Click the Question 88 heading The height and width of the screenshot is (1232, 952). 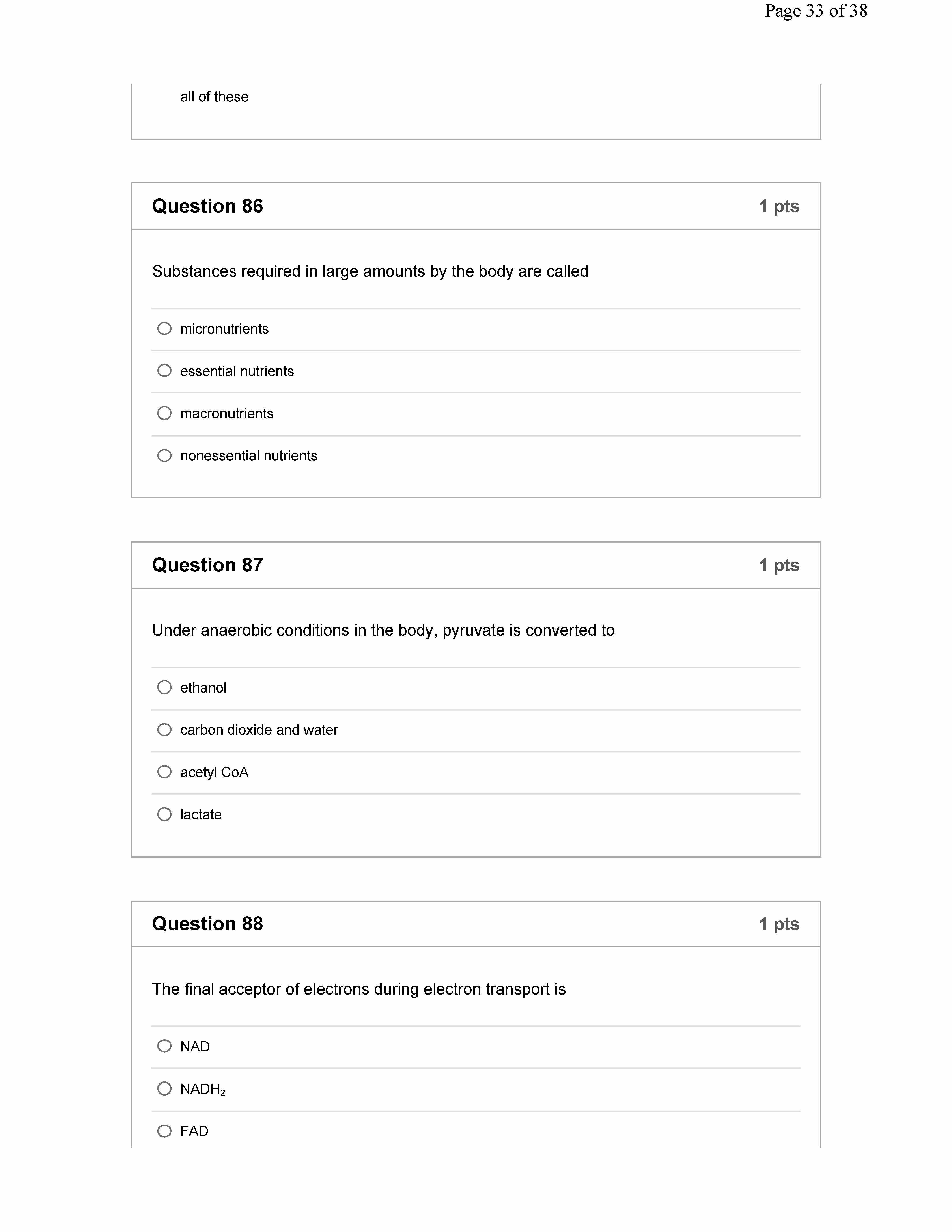[x=207, y=924]
